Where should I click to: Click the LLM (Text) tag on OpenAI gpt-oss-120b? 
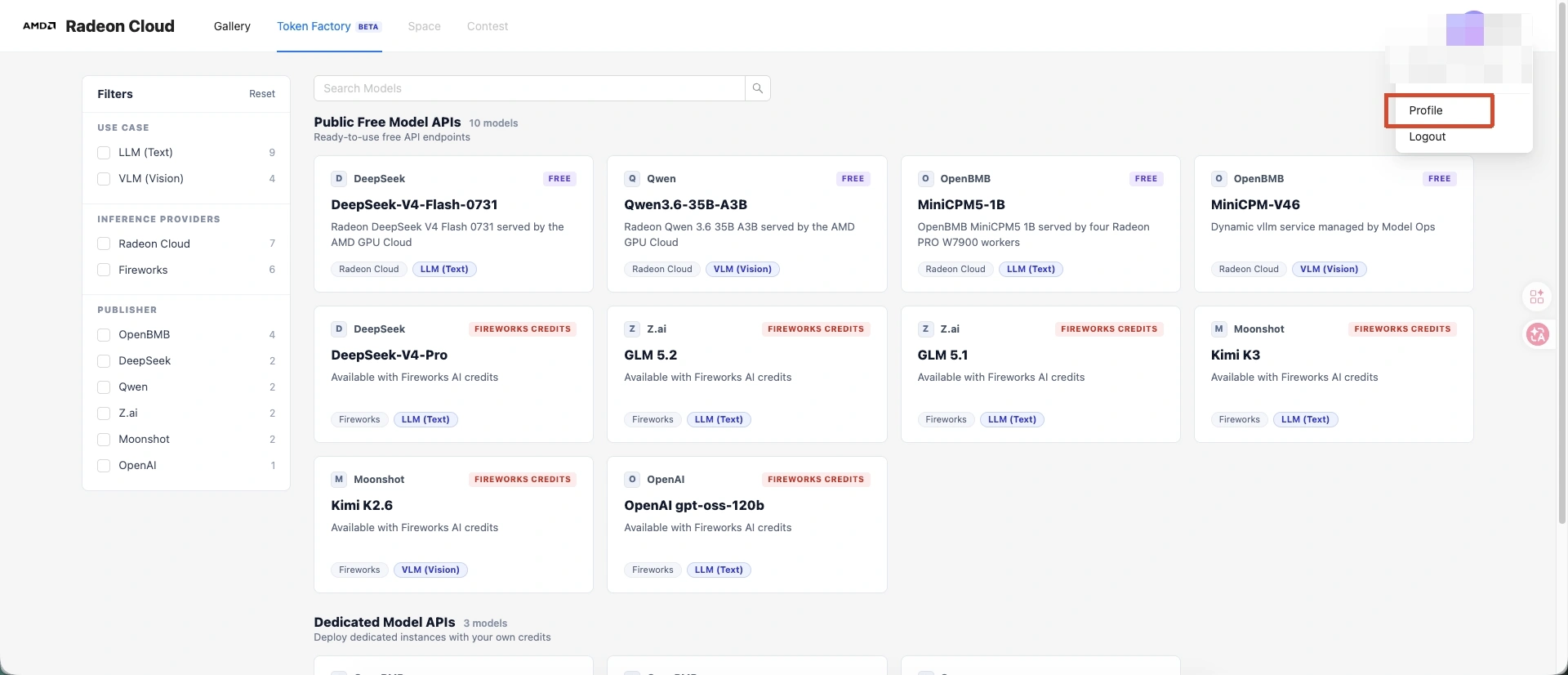(x=719, y=570)
